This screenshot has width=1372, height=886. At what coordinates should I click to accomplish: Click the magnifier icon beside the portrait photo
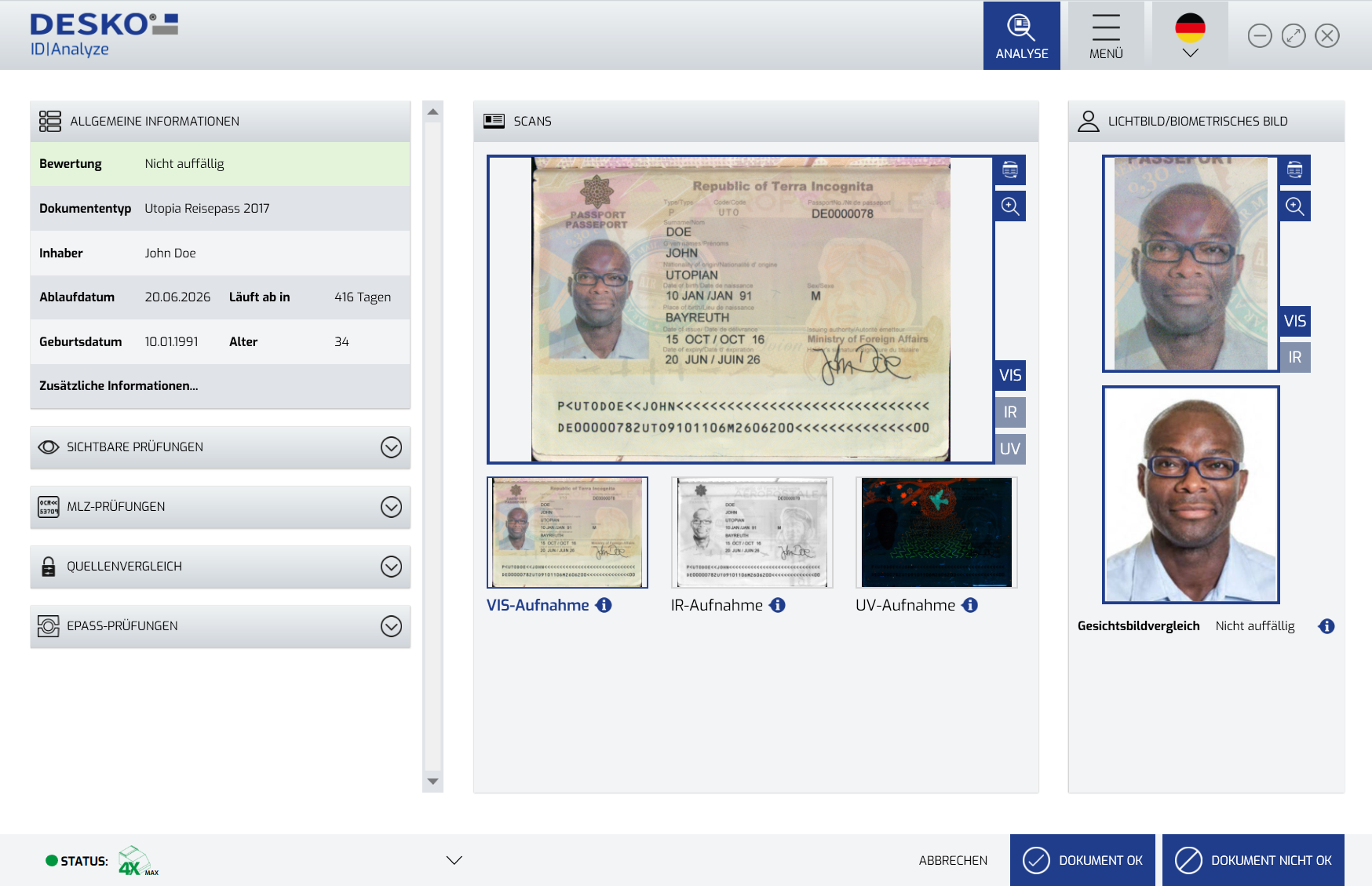tap(1294, 206)
